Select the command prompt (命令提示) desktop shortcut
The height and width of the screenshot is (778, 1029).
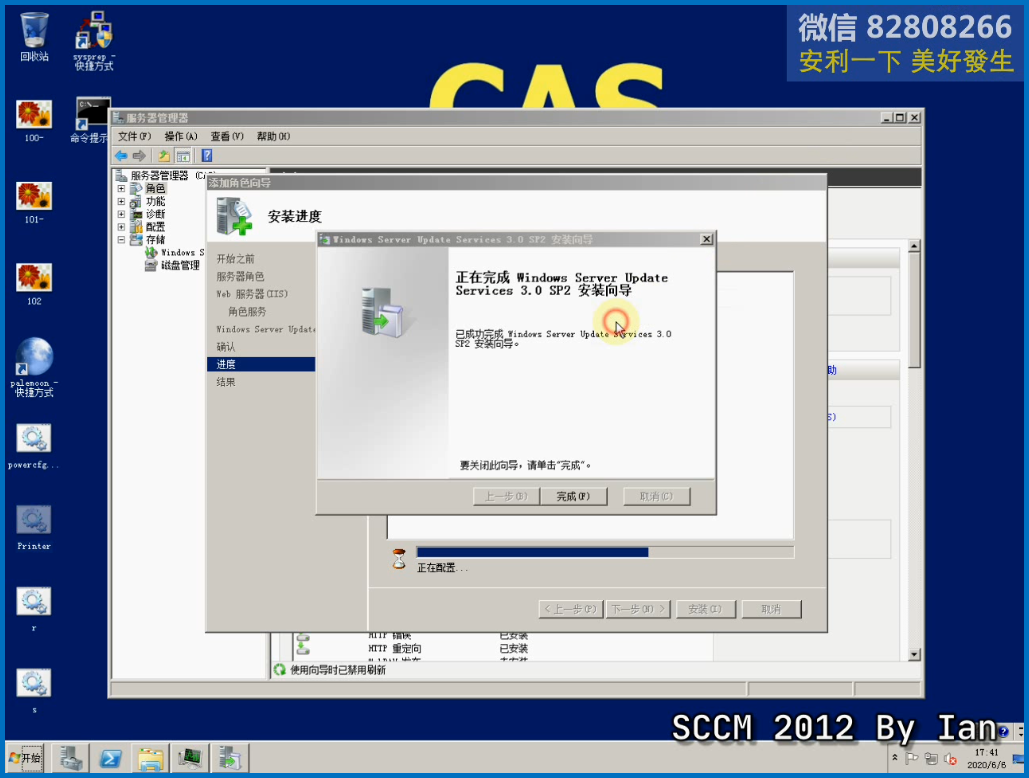coord(91,121)
